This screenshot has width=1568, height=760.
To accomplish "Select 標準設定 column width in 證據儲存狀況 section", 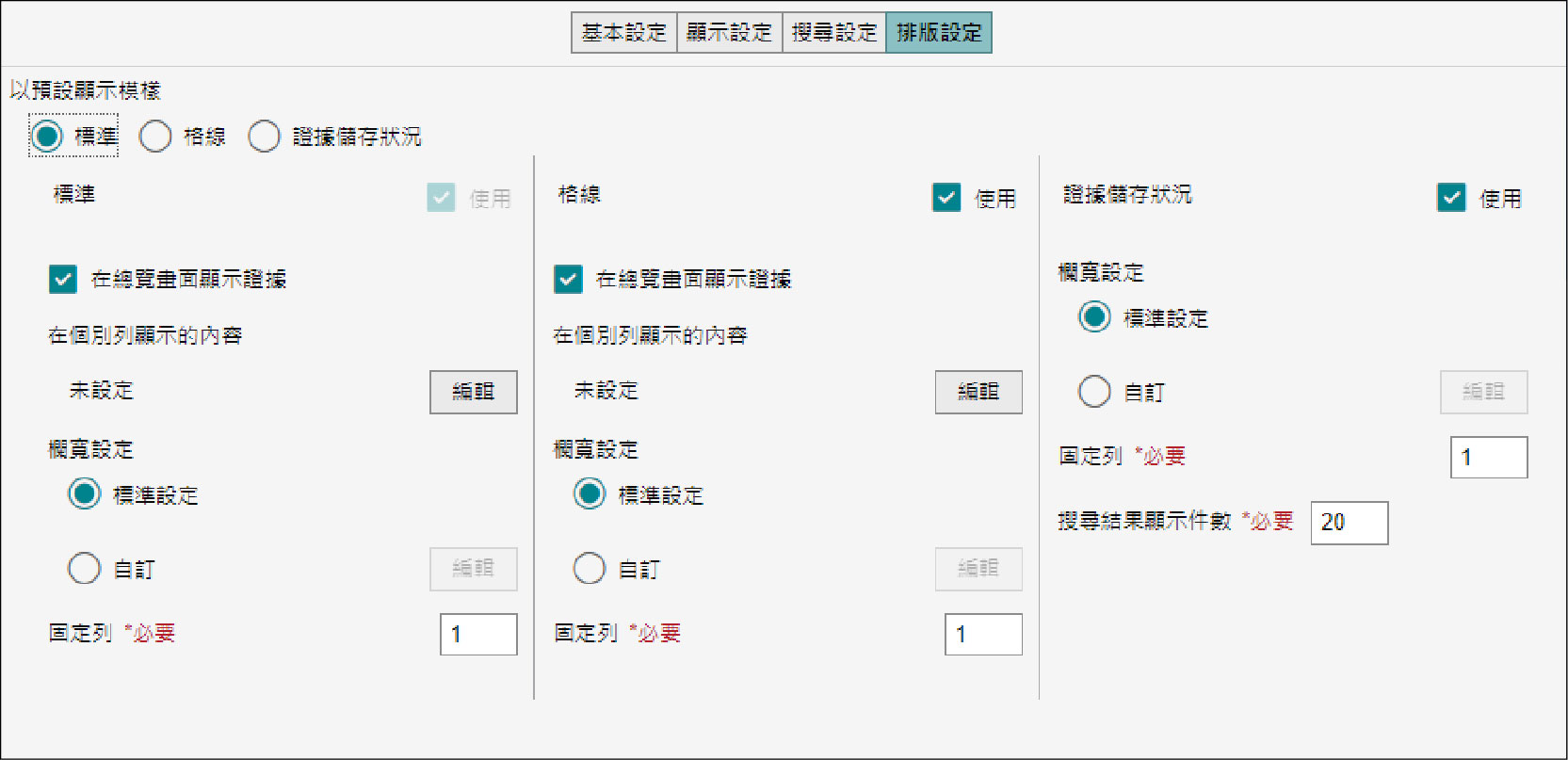I will pos(1094,317).
